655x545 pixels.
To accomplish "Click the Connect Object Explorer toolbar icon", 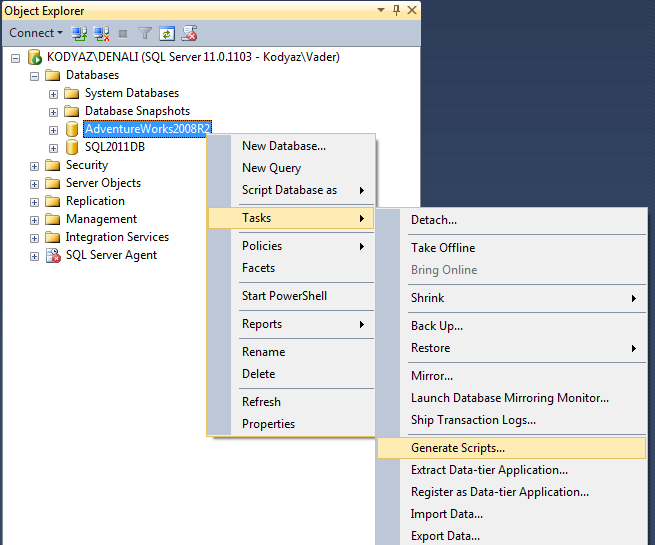I will pos(79,33).
